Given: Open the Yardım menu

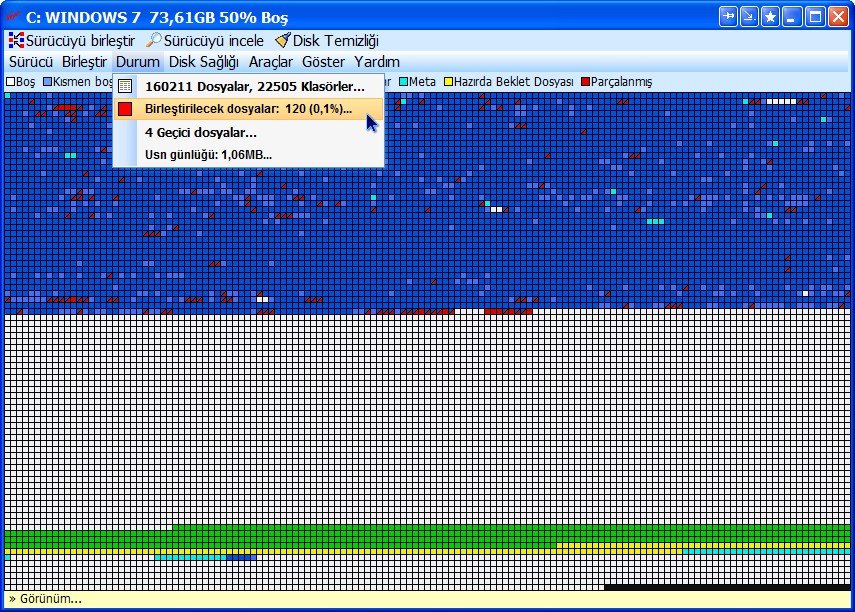Looking at the screenshot, I should 377,62.
